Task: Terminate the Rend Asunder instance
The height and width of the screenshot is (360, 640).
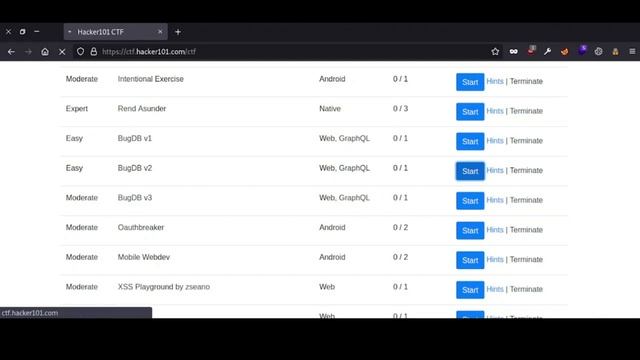Action: click(526, 111)
